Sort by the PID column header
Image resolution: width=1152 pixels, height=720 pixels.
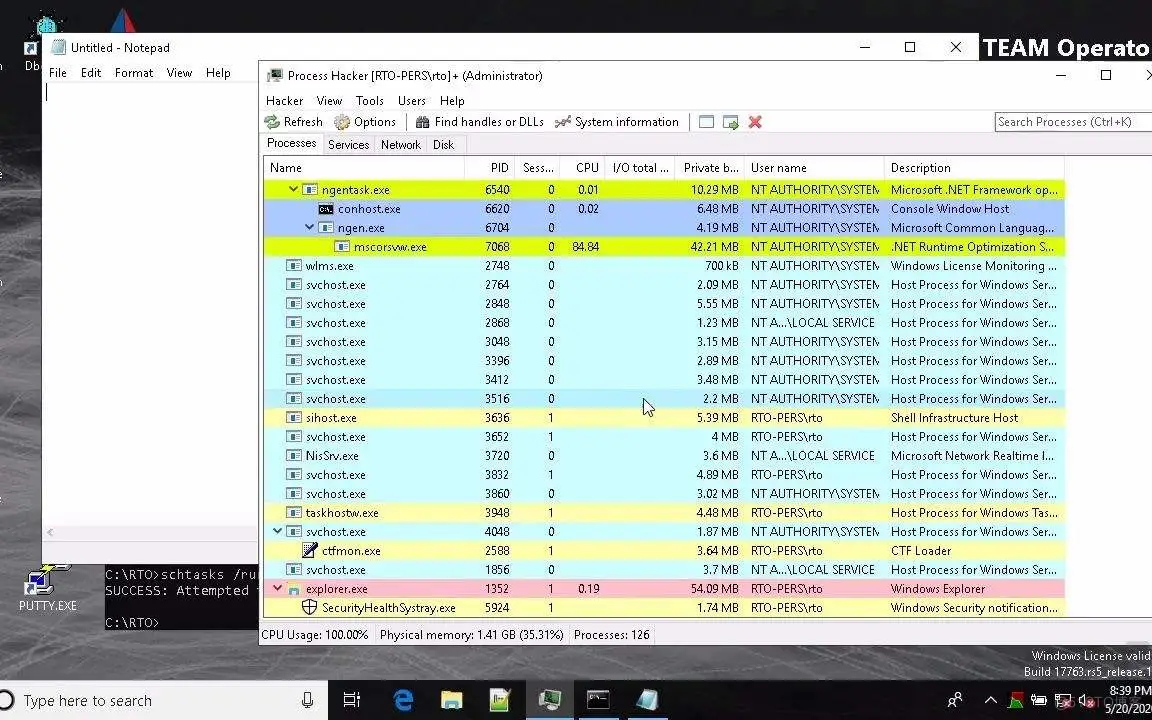tap(489, 168)
